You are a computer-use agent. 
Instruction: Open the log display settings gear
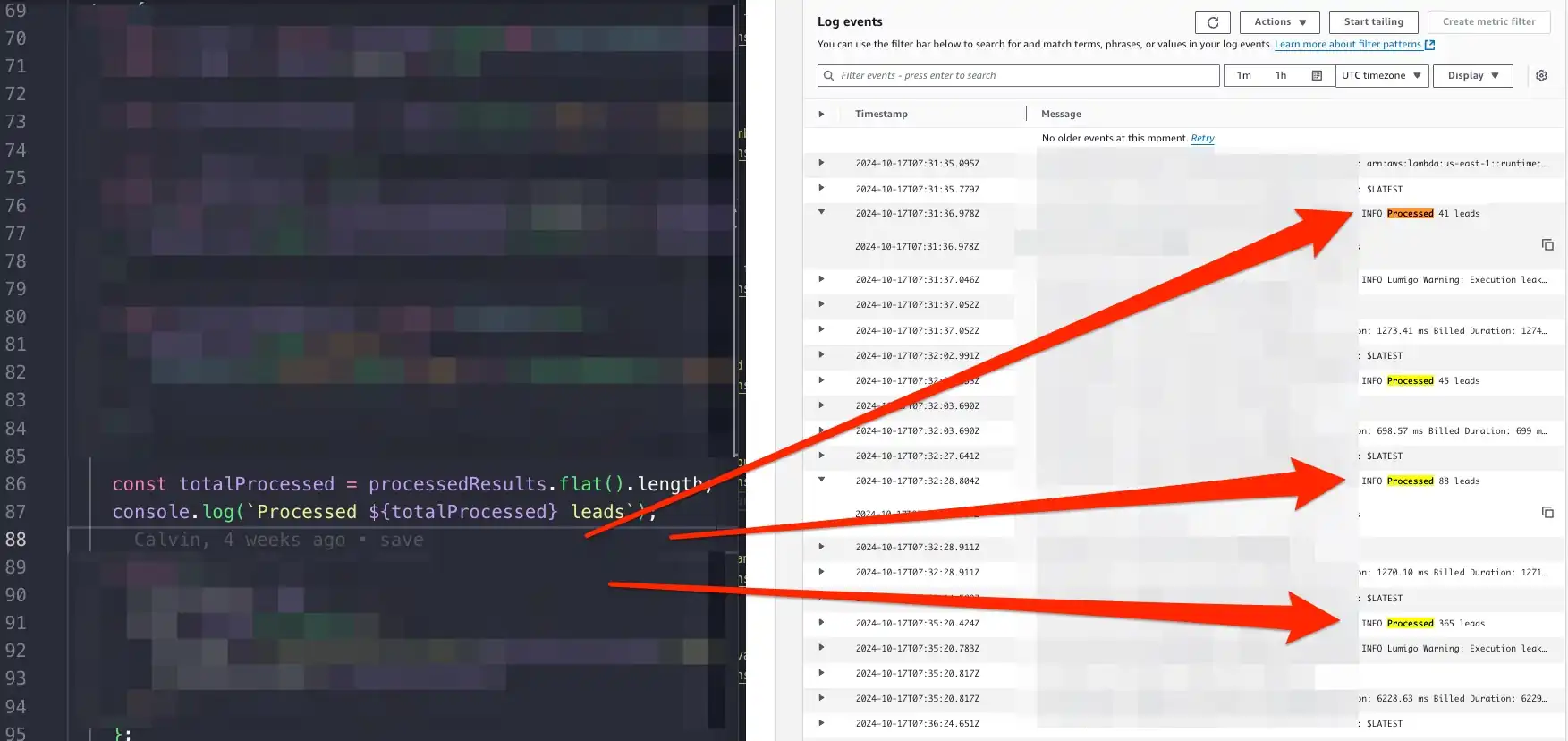pos(1541,76)
